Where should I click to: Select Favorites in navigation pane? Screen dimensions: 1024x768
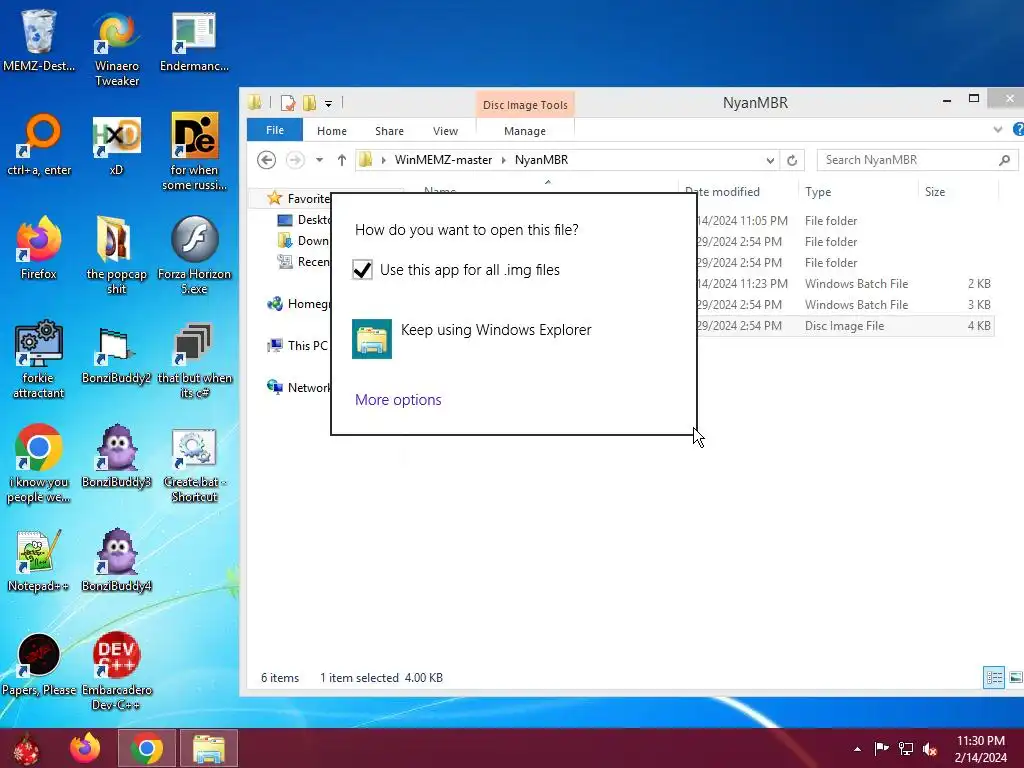pyautogui.click(x=298, y=198)
